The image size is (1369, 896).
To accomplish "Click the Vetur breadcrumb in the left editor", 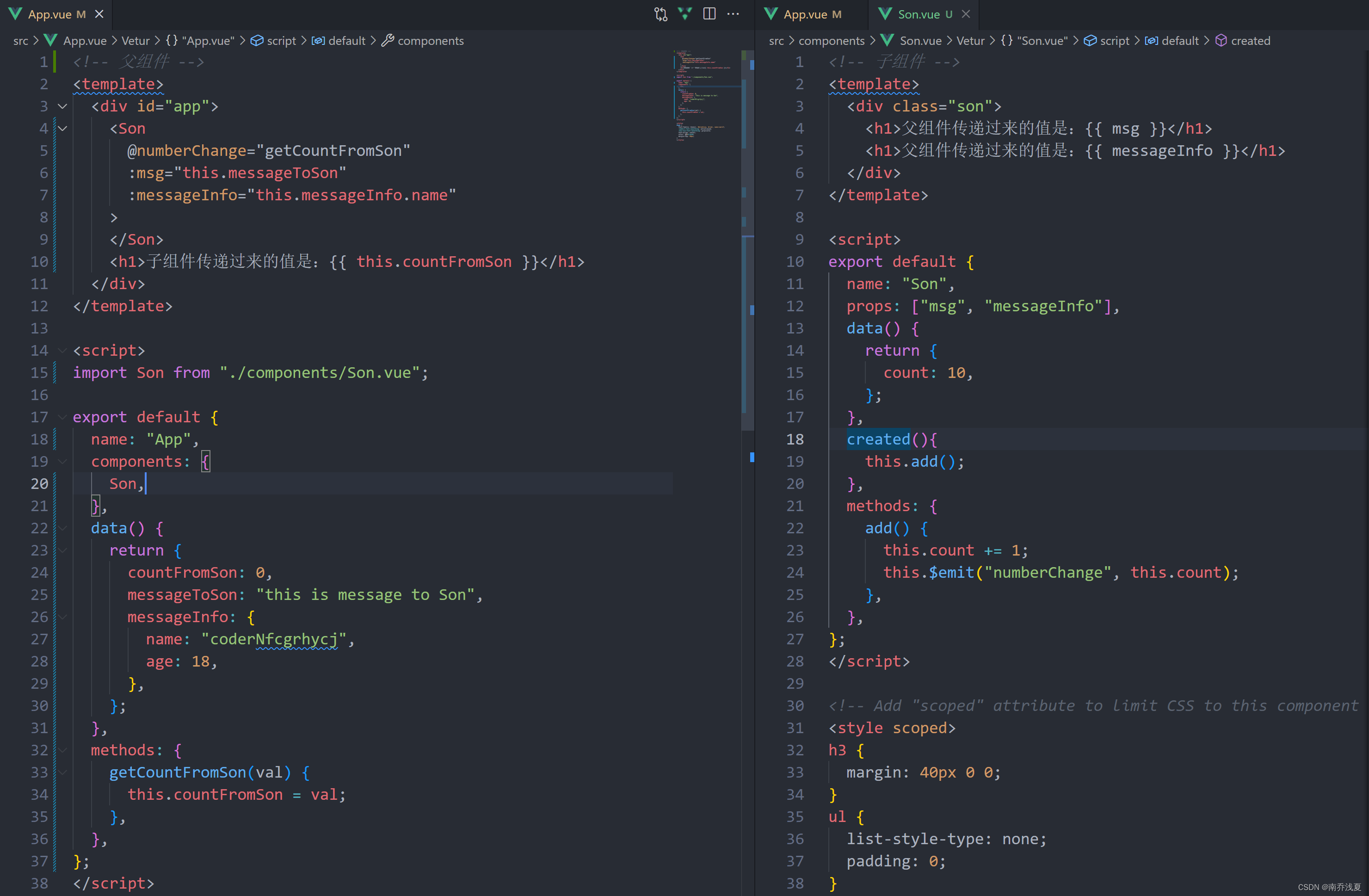I will tap(135, 41).
